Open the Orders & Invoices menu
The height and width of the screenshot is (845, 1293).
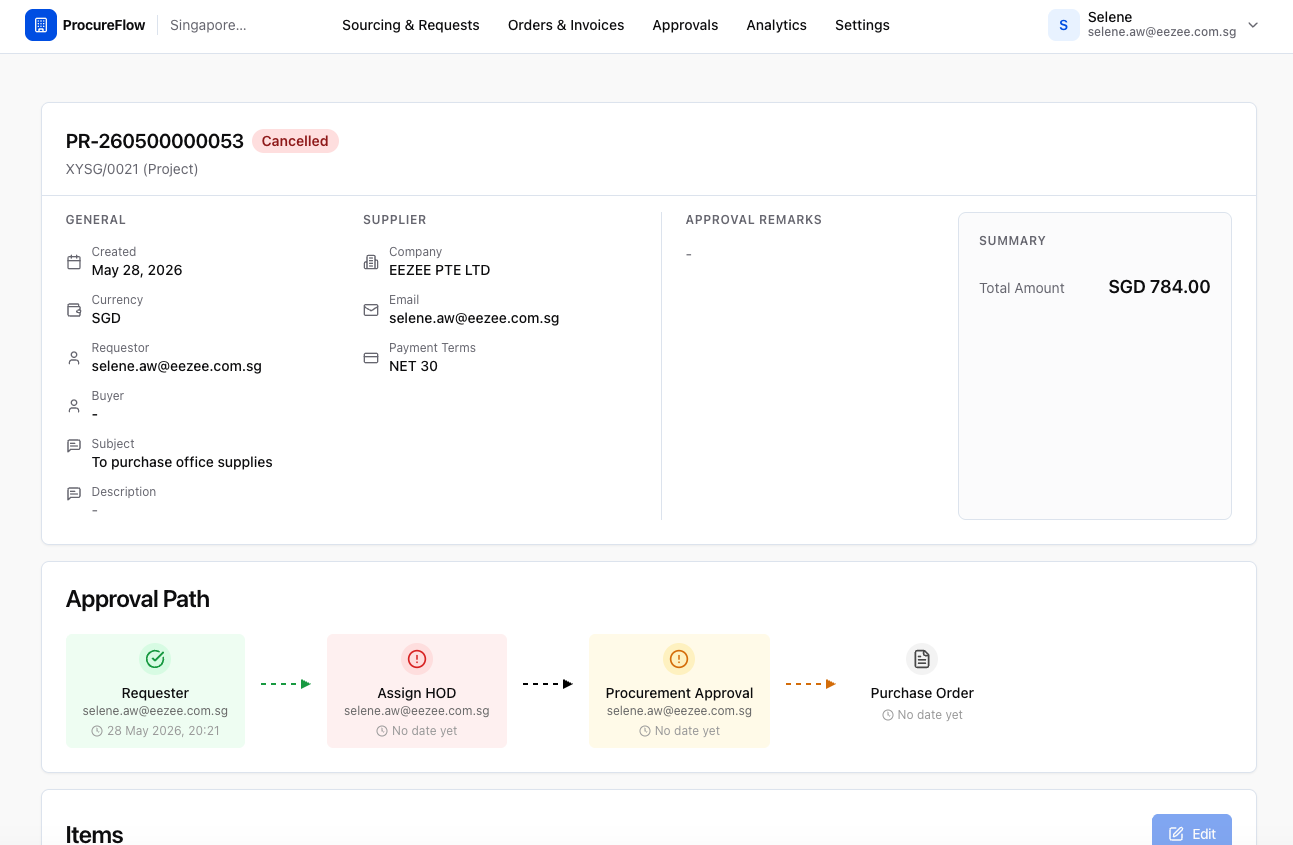566,25
